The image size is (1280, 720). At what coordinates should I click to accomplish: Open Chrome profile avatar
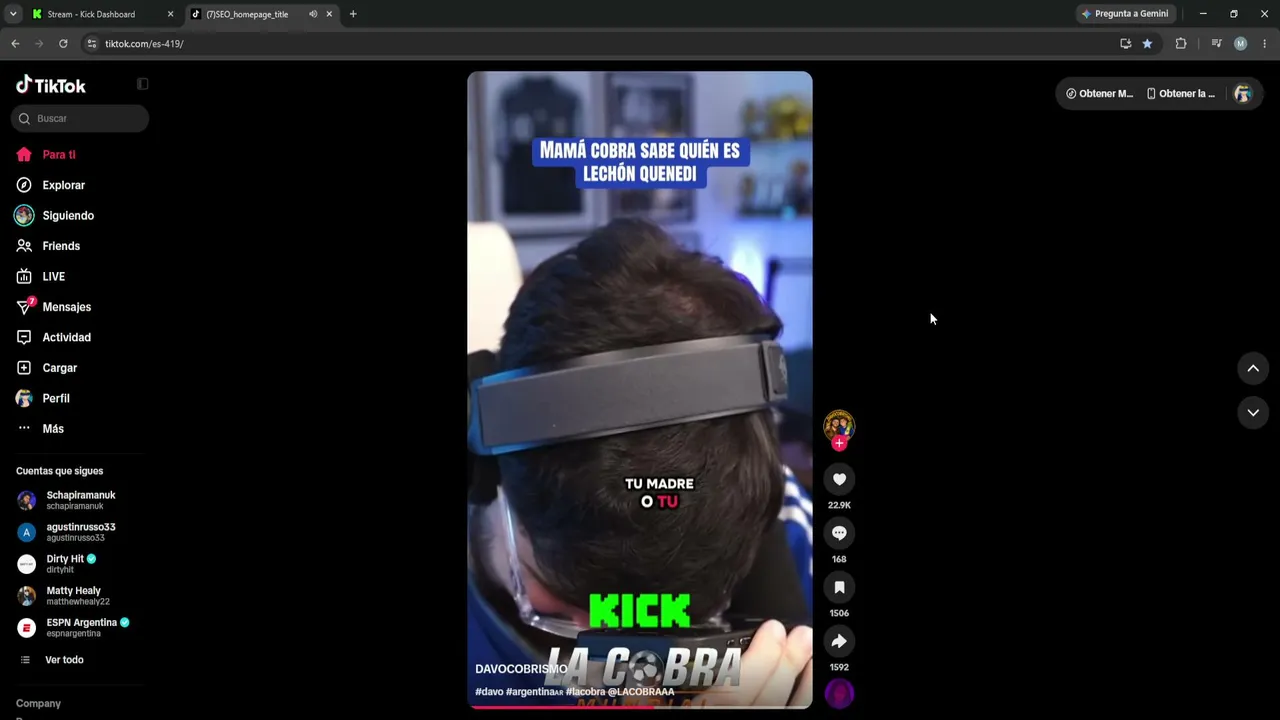coord(1241,44)
